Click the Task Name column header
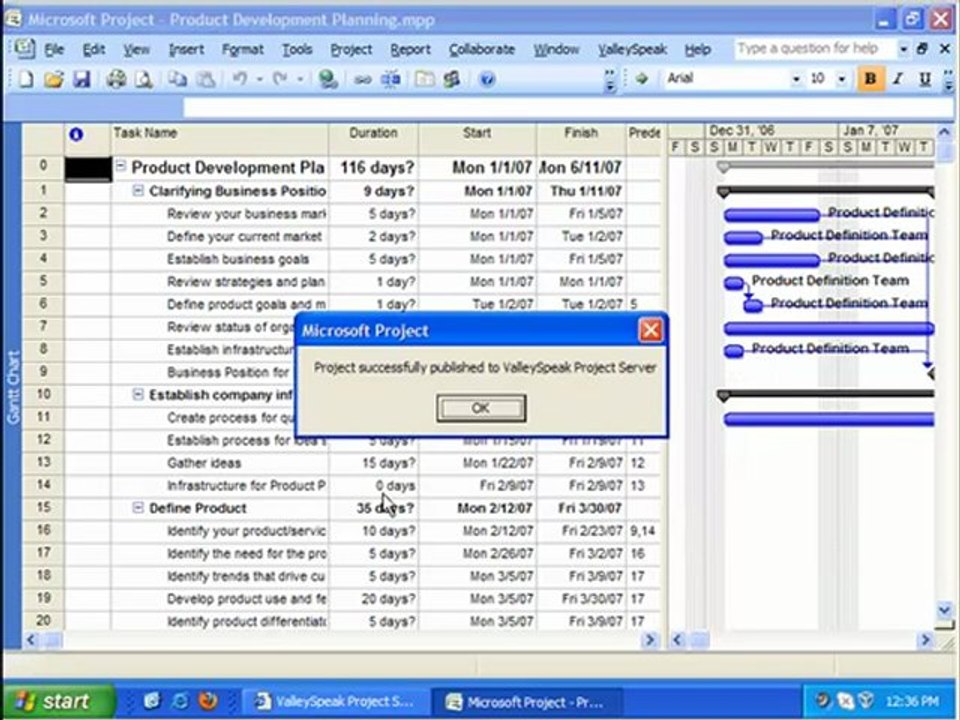 point(219,138)
